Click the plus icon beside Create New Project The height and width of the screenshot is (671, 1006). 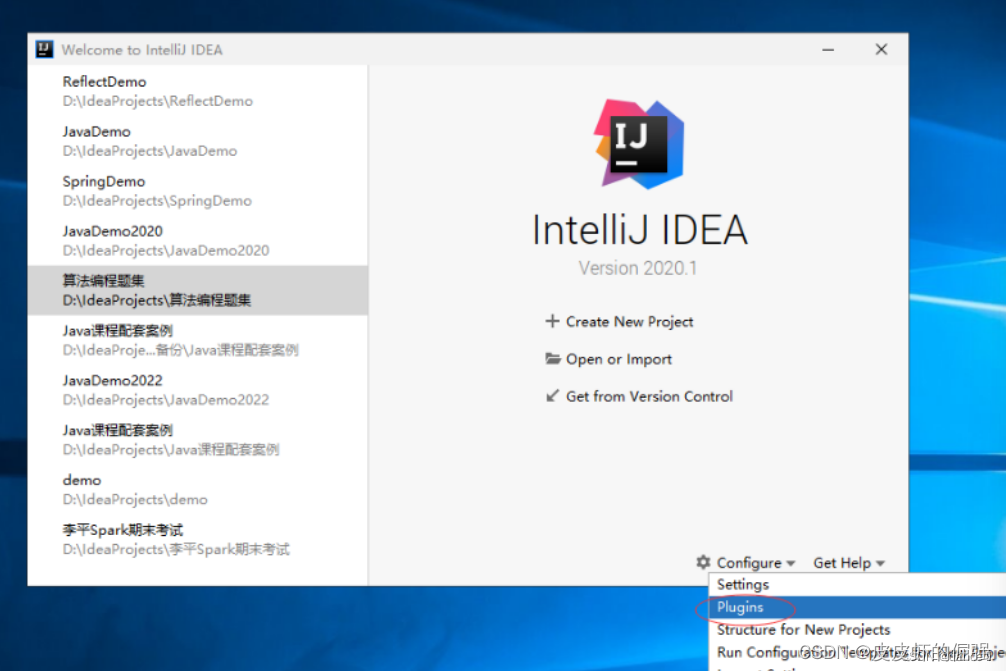click(552, 321)
